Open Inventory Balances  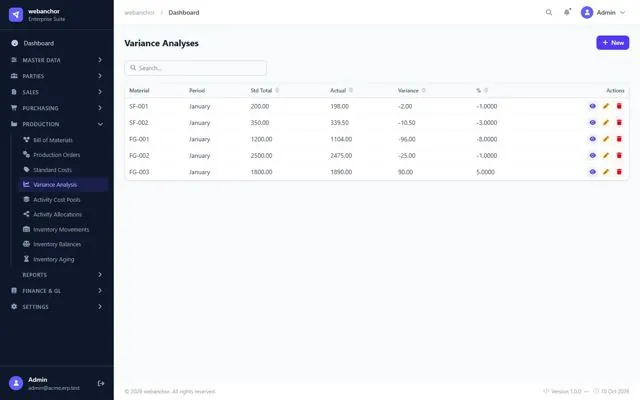63,244
